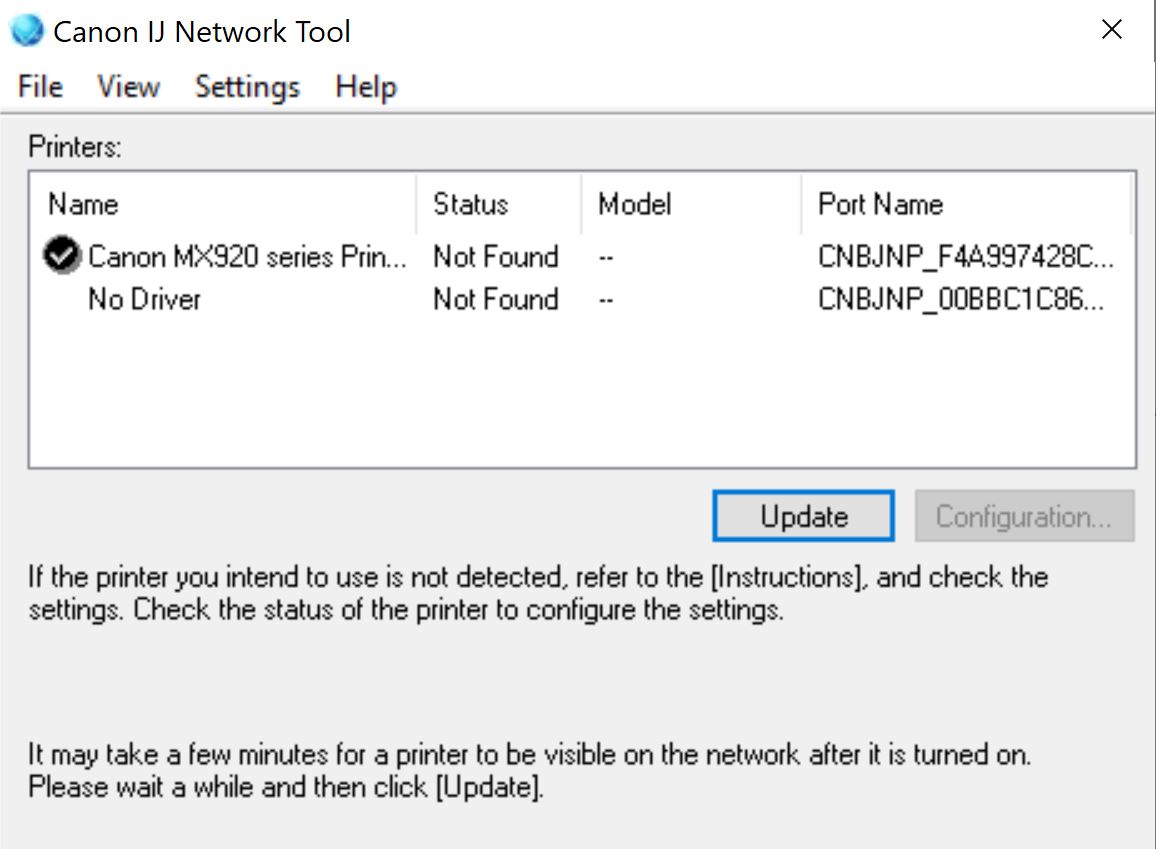This screenshot has height=849, width=1156.
Task: Click the Canon IJ Network Tool globe icon
Action: point(26,30)
